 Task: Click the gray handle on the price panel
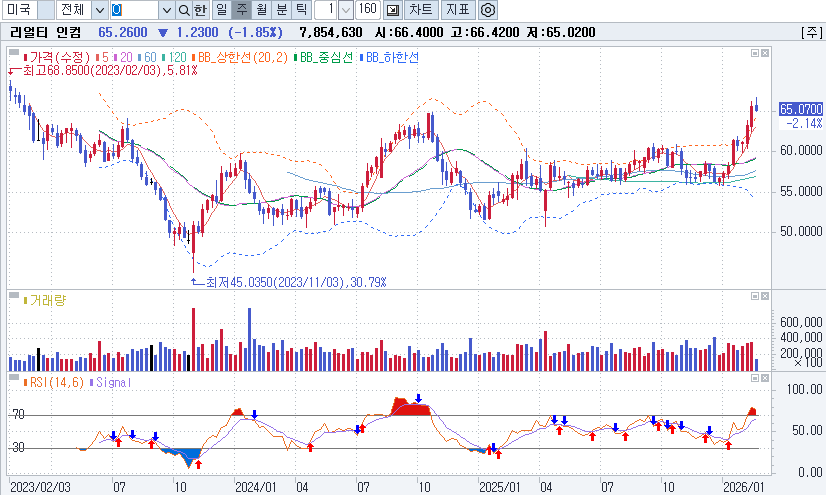(14, 49)
